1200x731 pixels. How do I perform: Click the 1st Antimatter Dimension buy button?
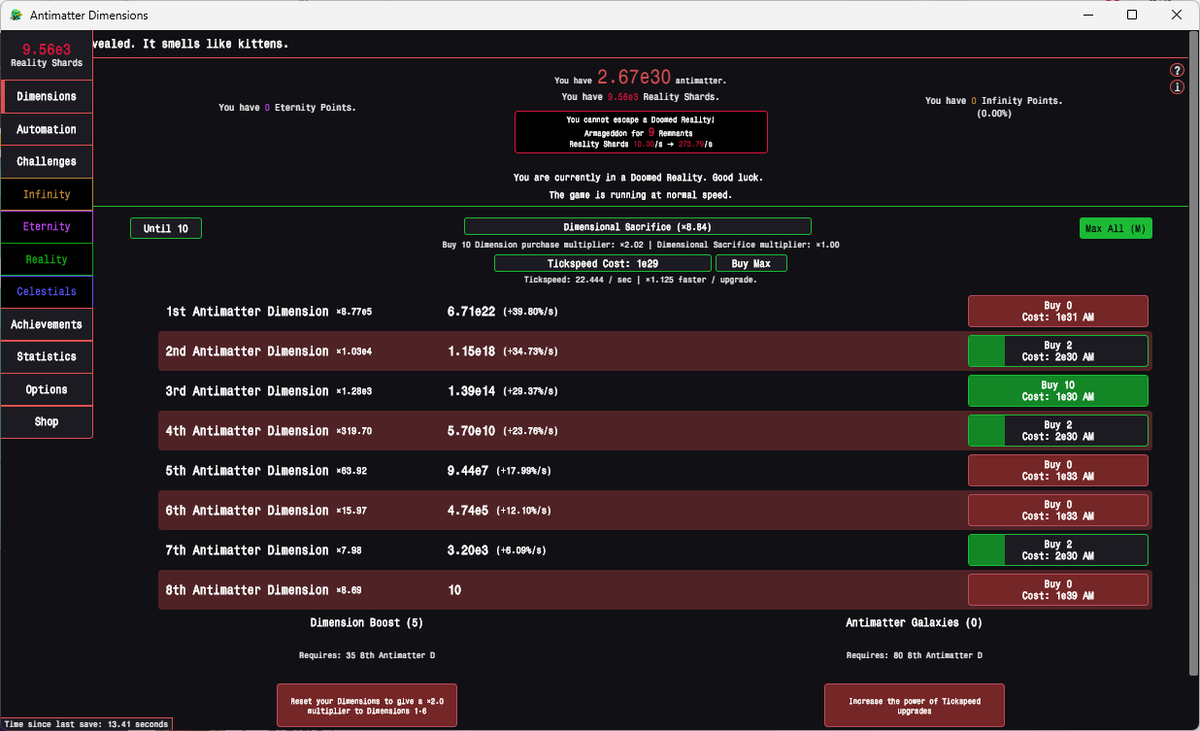[1058, 311]
